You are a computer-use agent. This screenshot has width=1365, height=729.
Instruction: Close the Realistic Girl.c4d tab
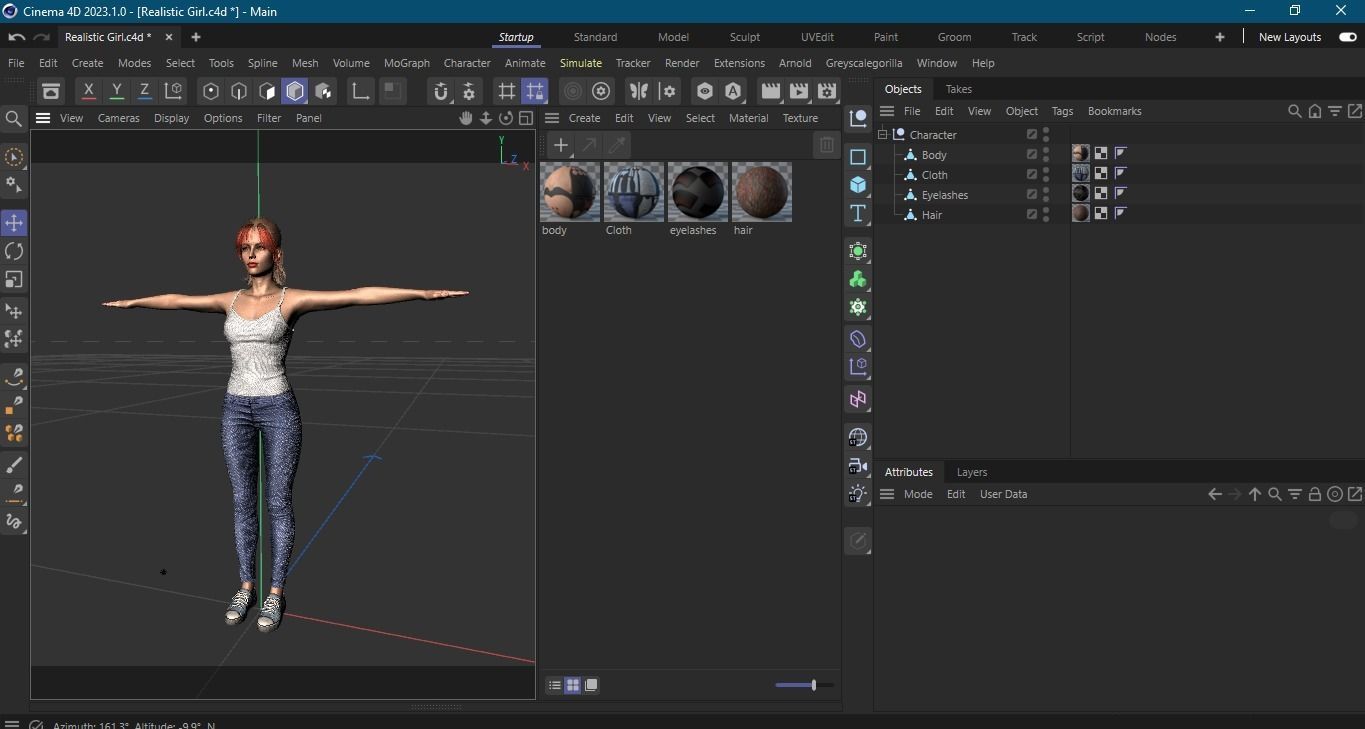click(x=168, y=37)
